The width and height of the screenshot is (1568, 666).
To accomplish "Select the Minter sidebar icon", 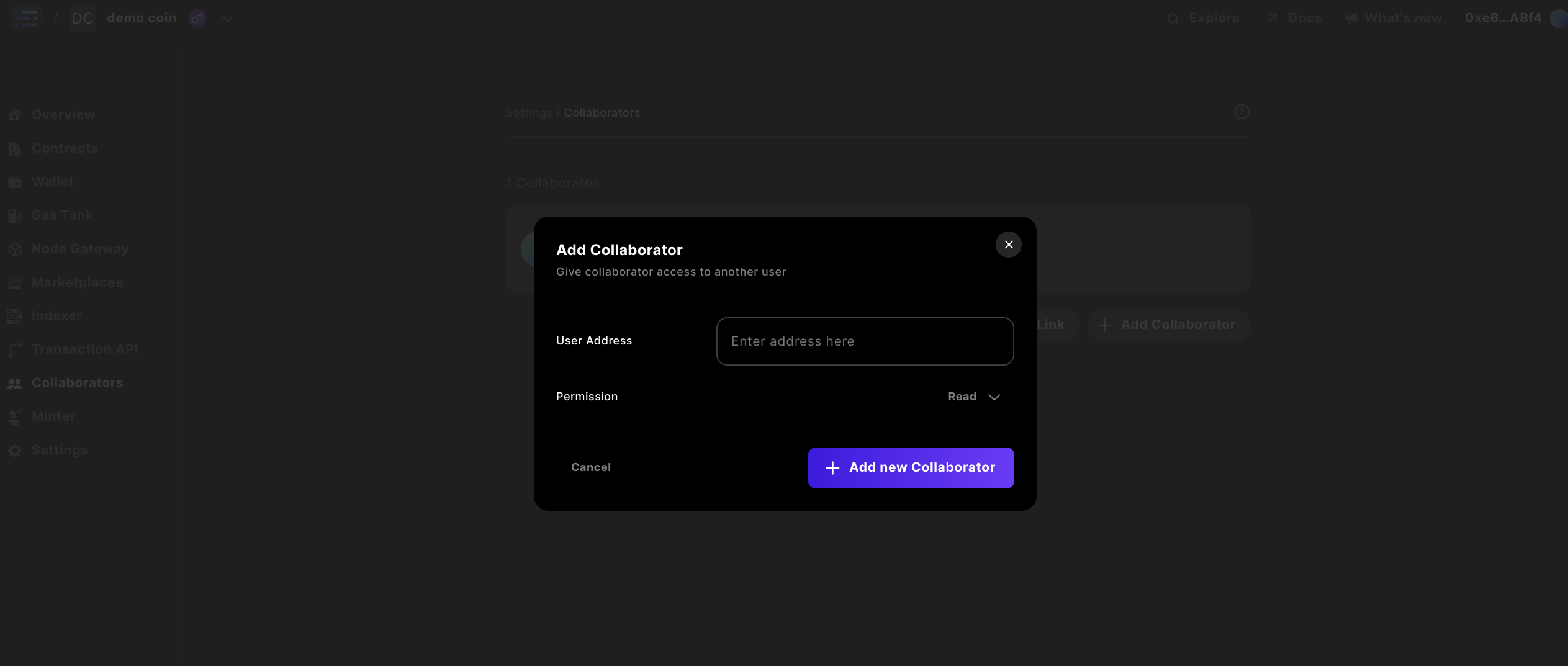I will click(15, 416).
